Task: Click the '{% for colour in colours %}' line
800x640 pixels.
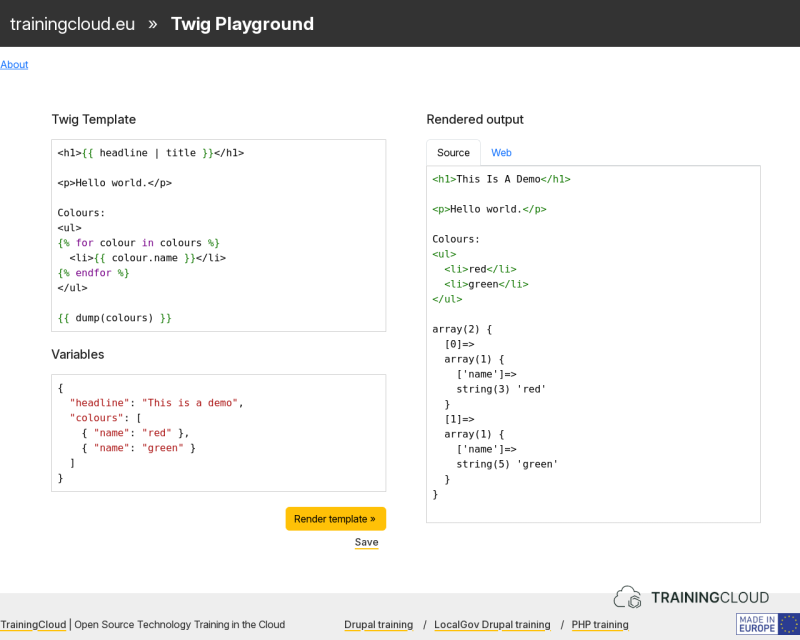Action: pos(138,243)
